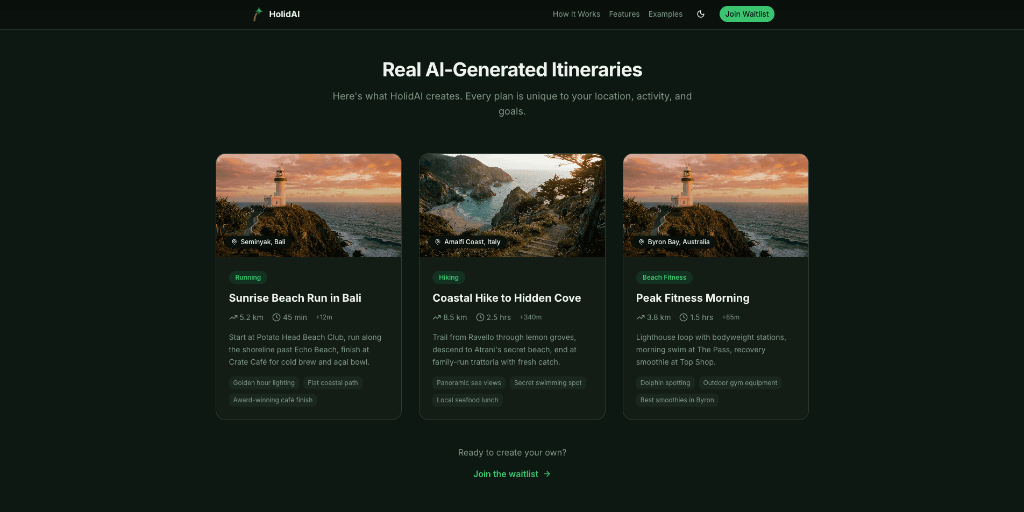The width and height of the screenshot is (1024, 512).
Task: Click the Beach Fitness category badge
Action: pyautogui.click(x=664, y=278)
